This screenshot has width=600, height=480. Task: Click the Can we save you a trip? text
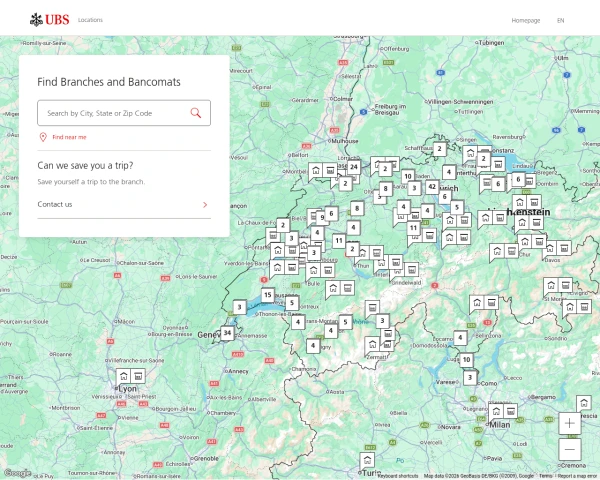[85, 165]
